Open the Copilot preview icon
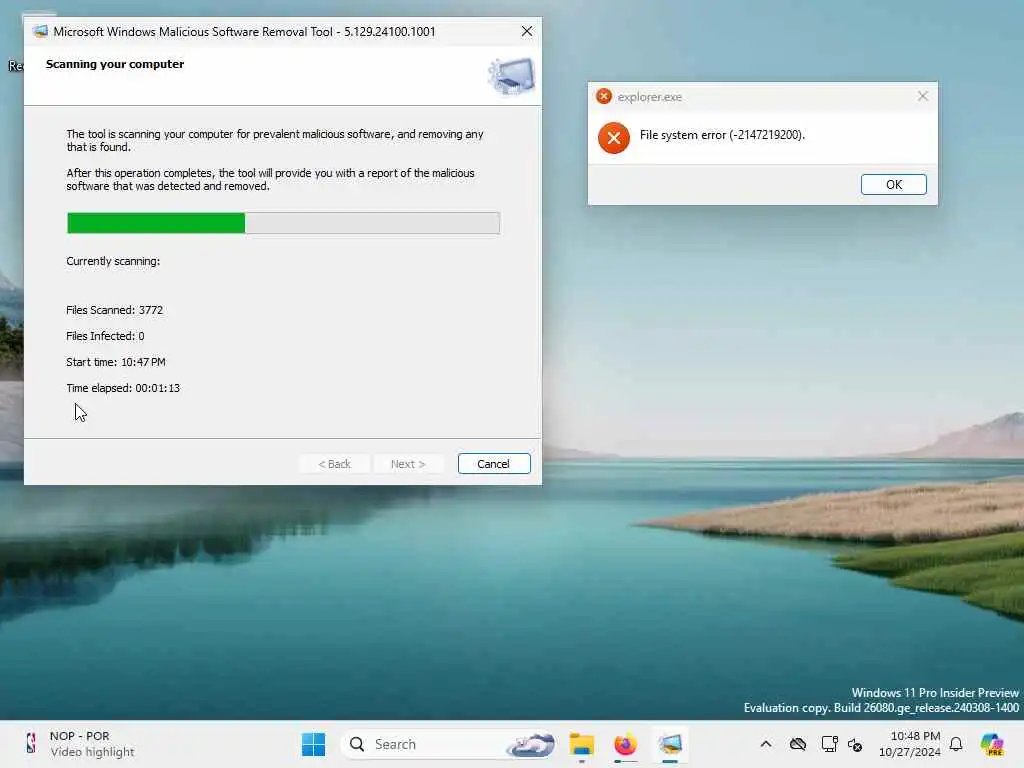This screenshot has width=1024, height=768. click(x=991, y=744)
